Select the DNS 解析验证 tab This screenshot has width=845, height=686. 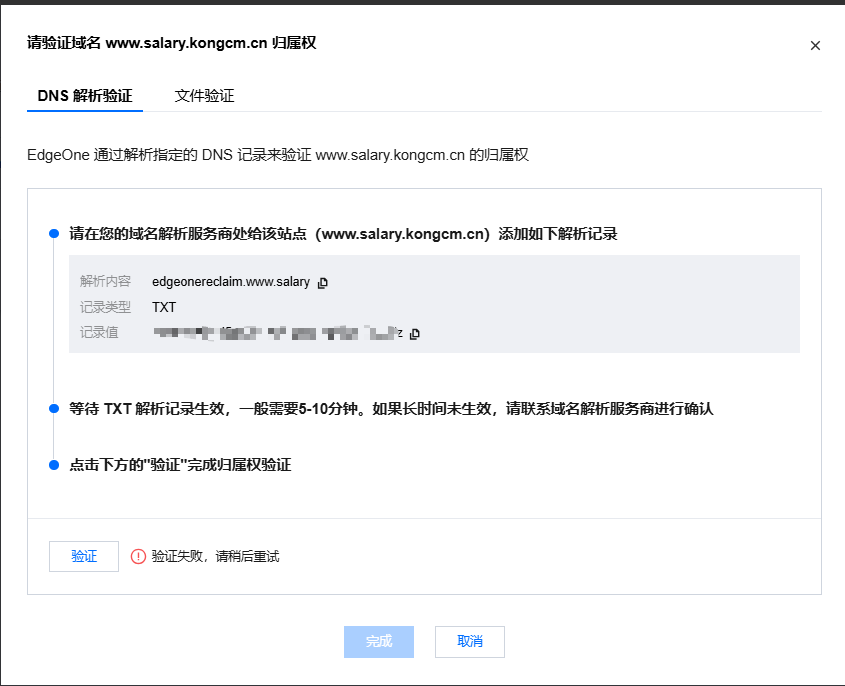pos(85,96)
